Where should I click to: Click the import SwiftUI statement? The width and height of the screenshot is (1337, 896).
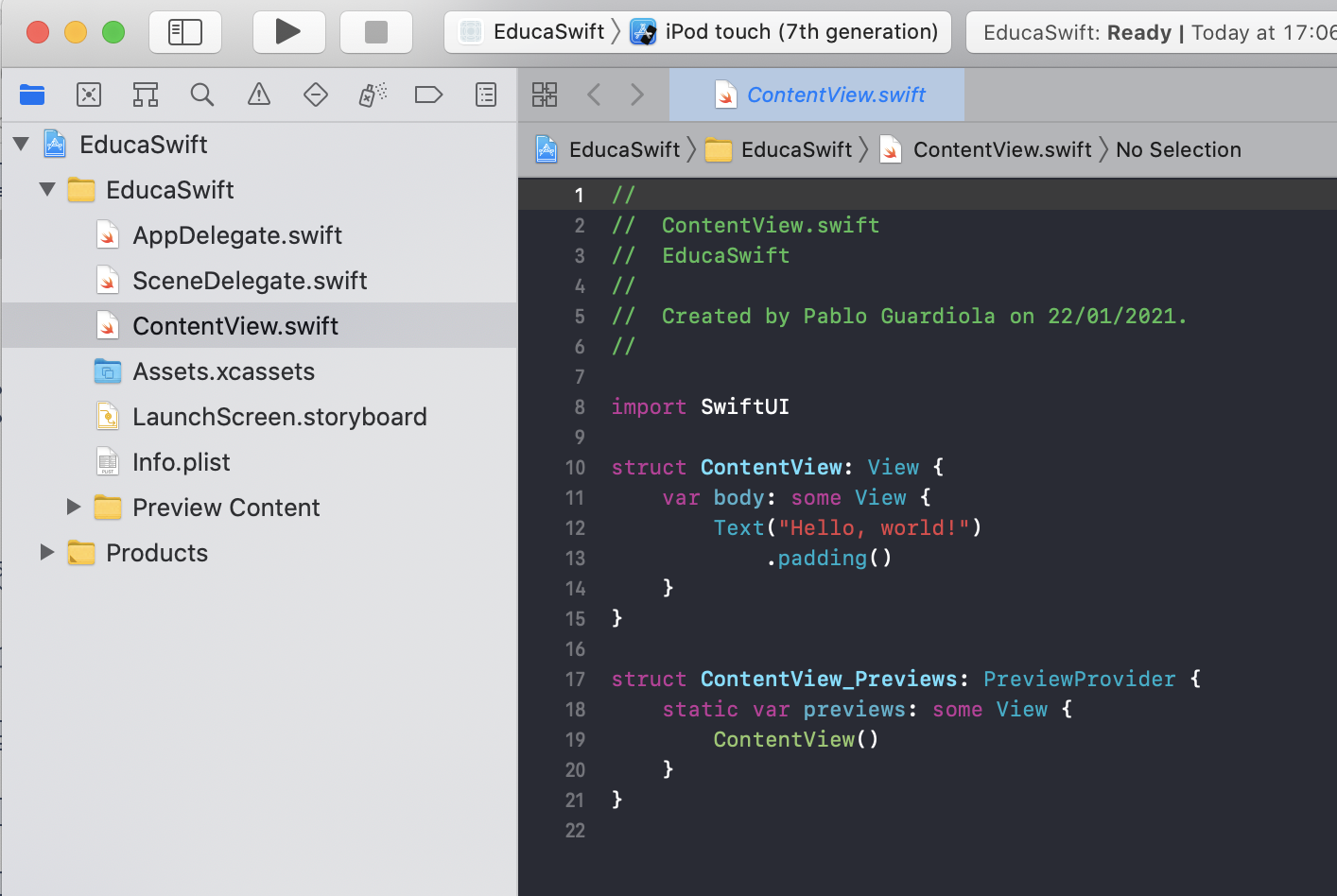(x=700, y=406)
